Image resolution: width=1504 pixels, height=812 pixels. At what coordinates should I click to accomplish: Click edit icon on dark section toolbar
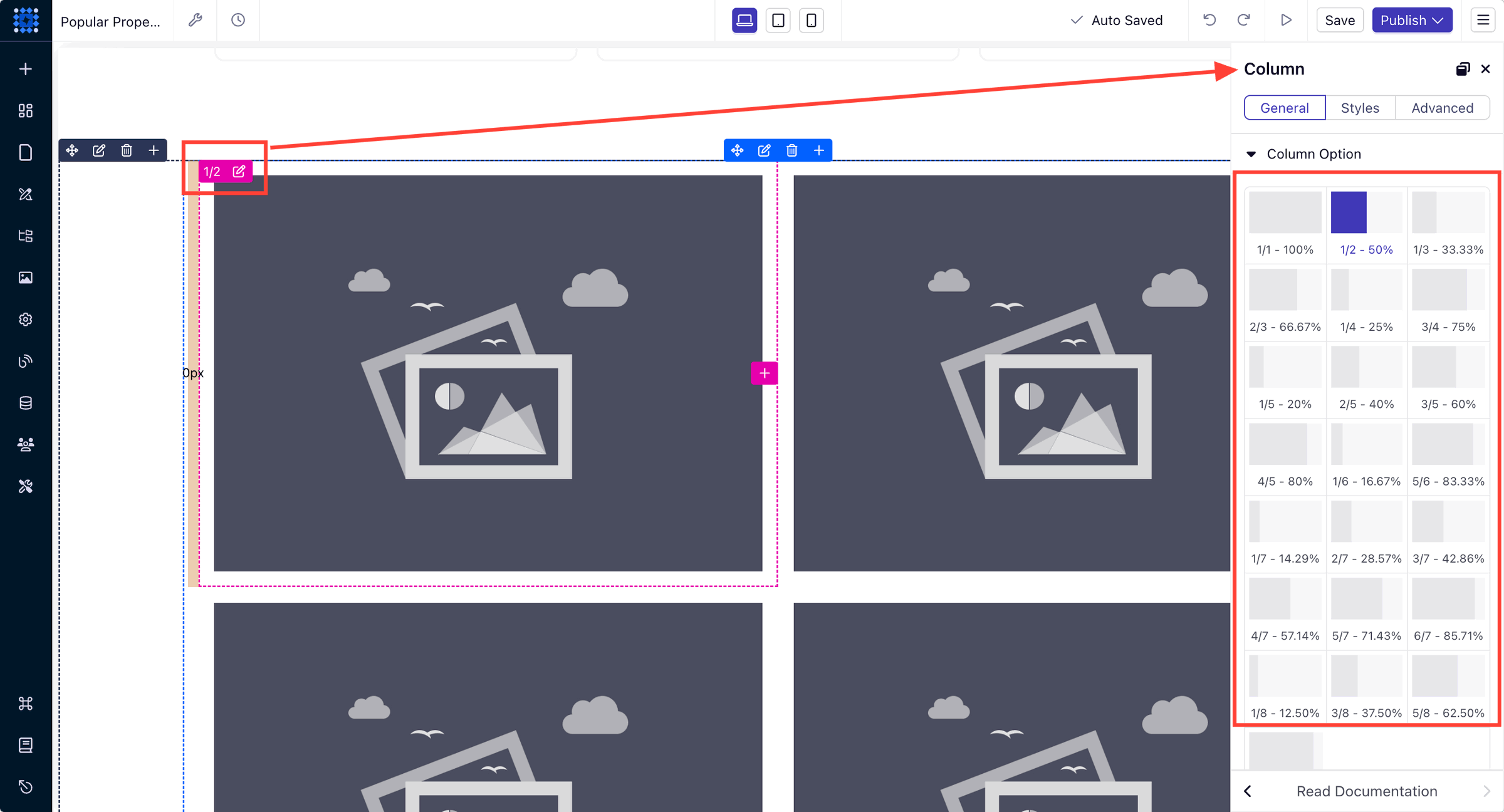click(x=99, y=150)
